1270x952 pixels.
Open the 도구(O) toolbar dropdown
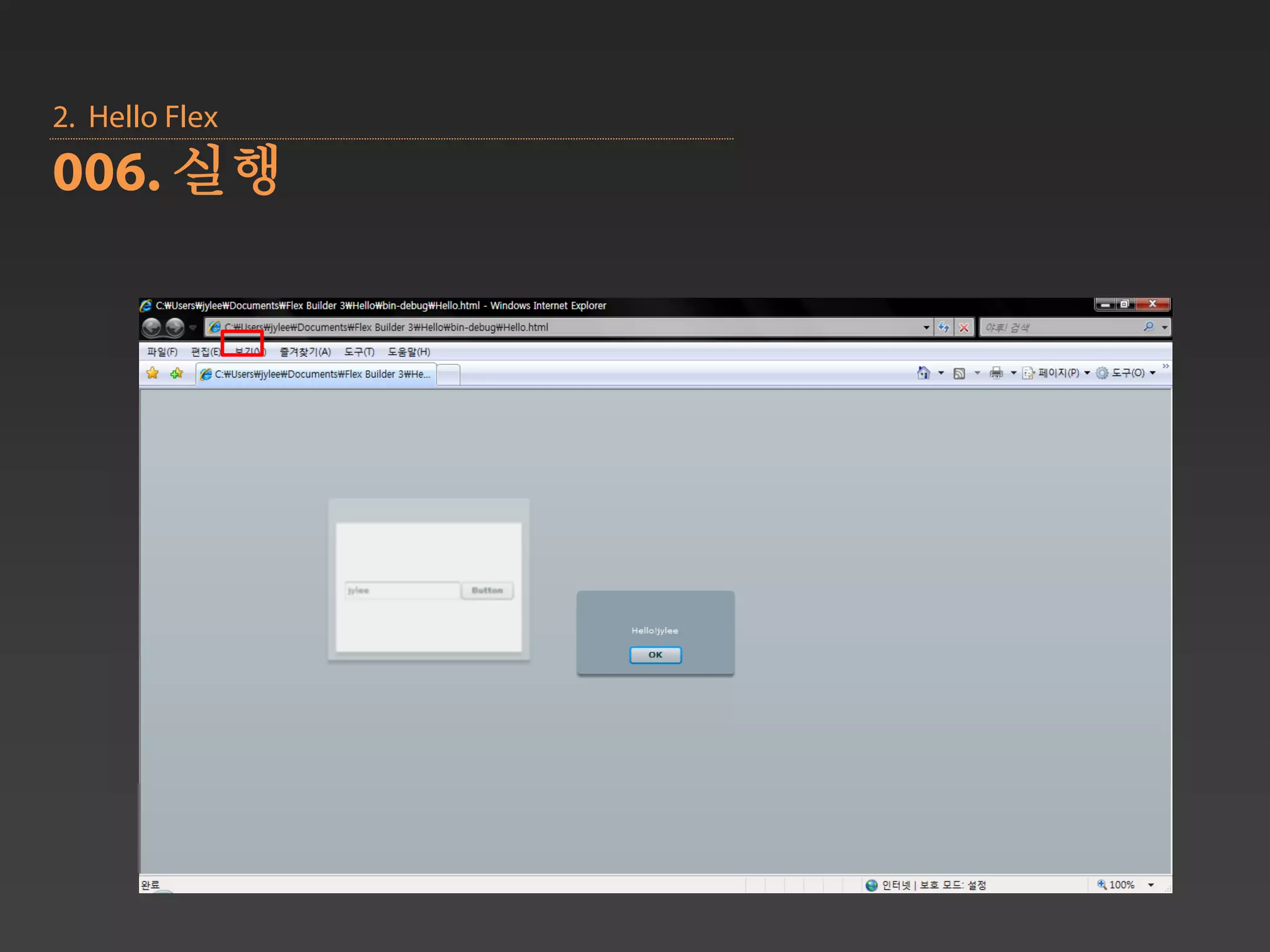(1127, 372)
